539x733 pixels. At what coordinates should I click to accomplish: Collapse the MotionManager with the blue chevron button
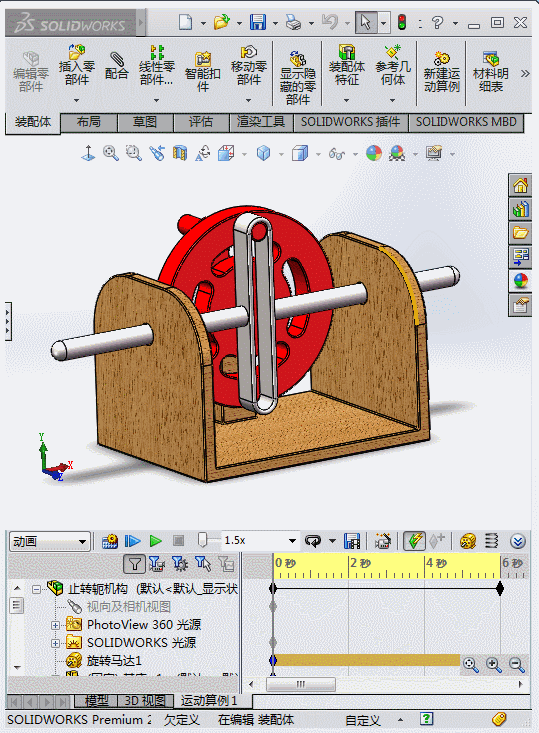517,541
